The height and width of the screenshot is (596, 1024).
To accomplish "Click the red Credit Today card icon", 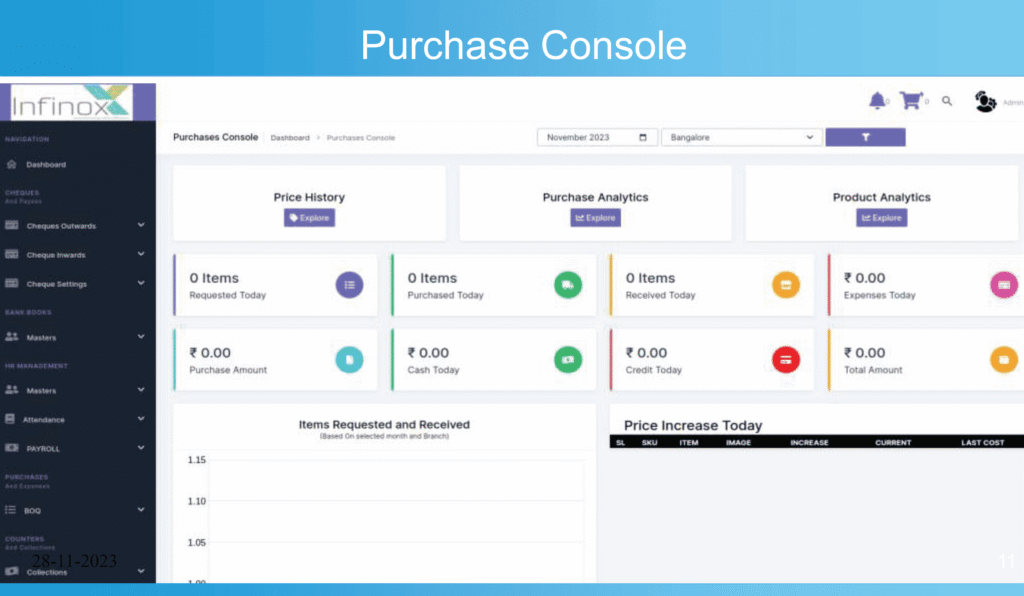I will 786,359.
